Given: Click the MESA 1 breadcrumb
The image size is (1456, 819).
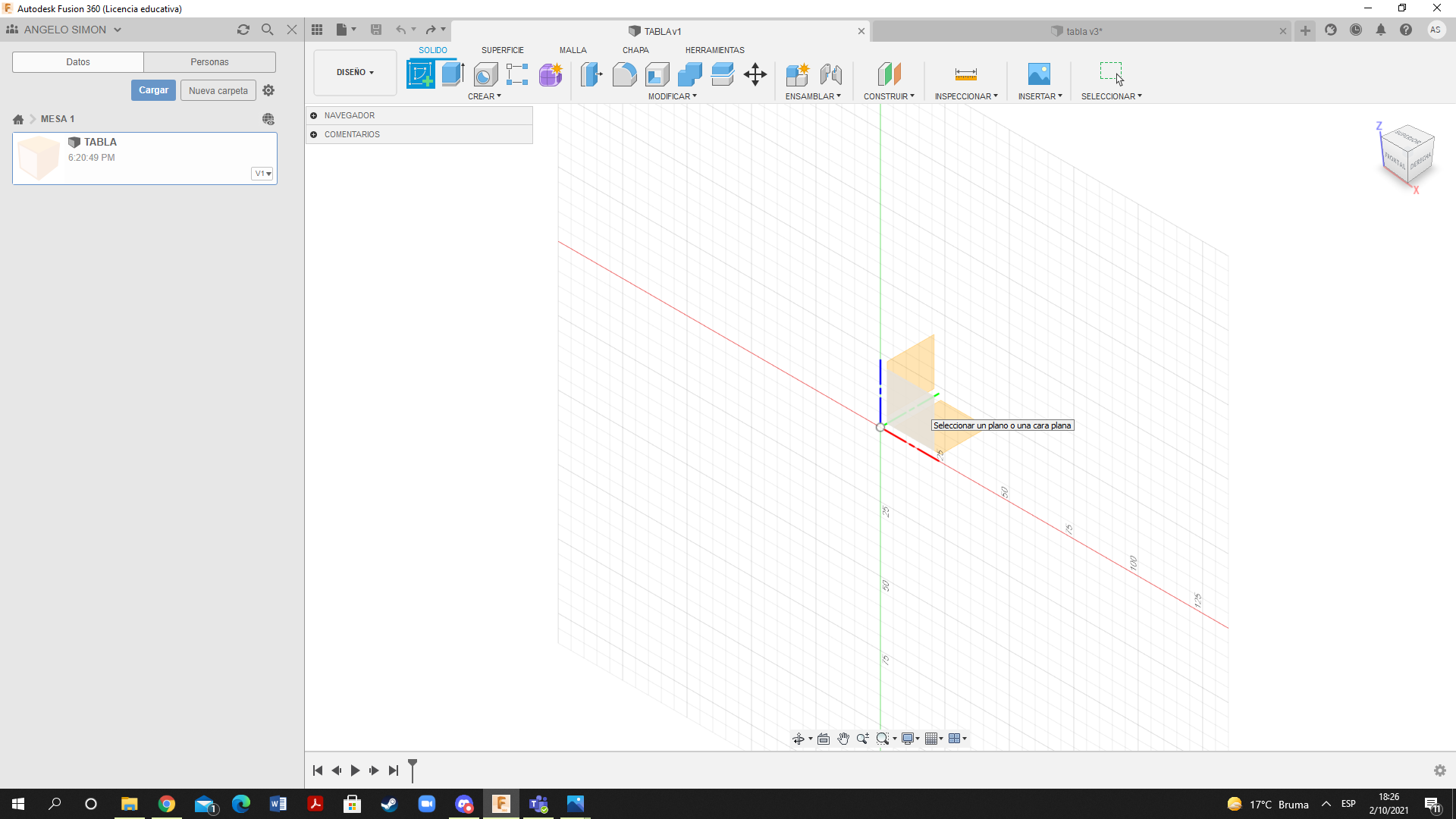Looking at the screenshot, I should point(58,119).
